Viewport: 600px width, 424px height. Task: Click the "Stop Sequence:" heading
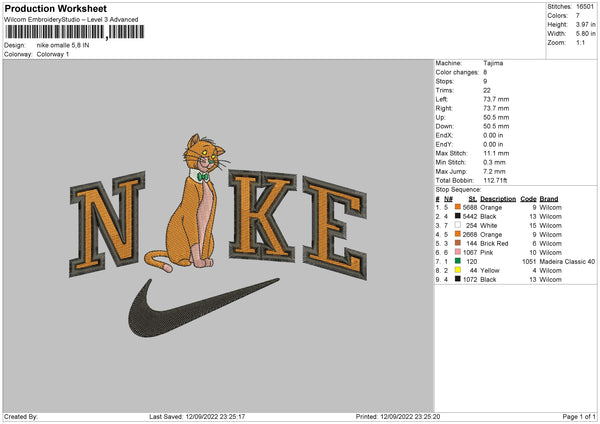(458, 189)
